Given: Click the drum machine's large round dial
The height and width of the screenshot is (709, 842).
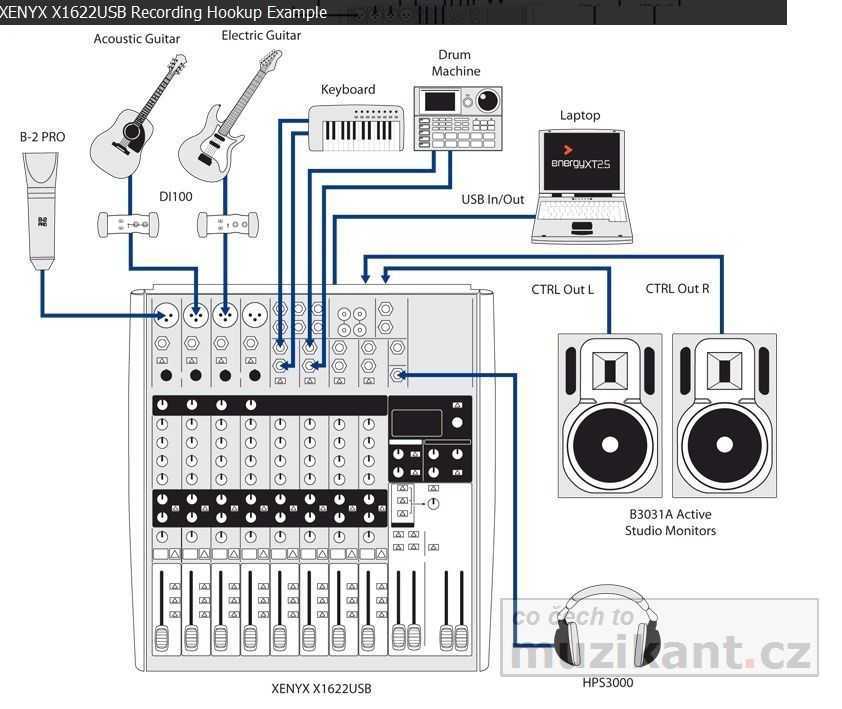Looking at the screenshot, I should 488,100.
